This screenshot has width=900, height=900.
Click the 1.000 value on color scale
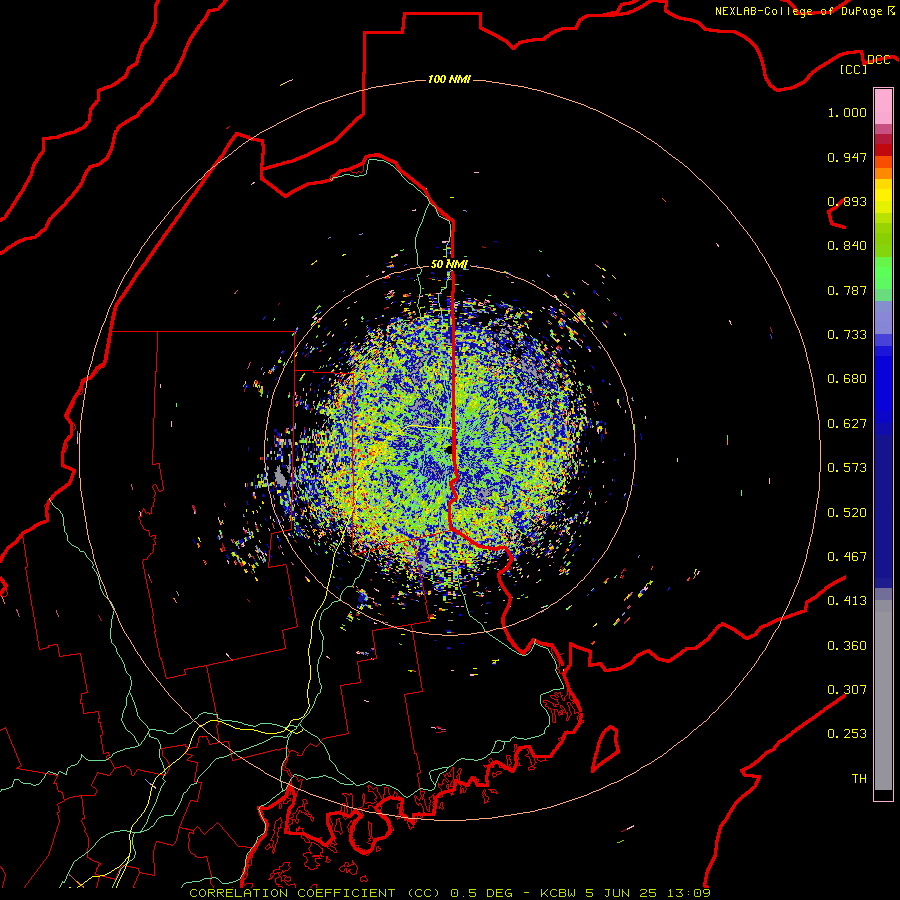pyautogui.click(x=847, y=112)
